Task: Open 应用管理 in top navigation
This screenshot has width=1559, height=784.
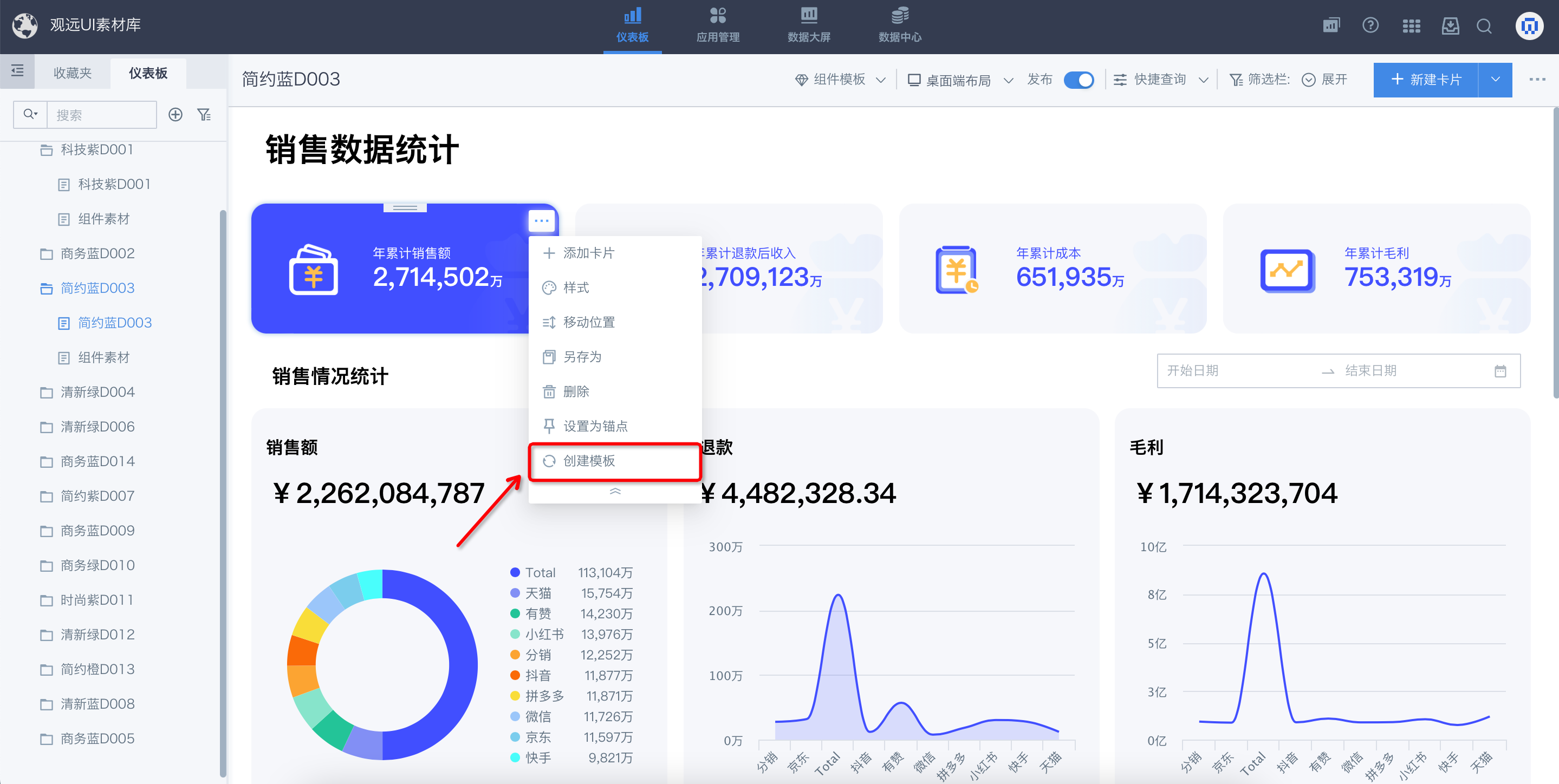Action: pyautogui.click(x=718, y=25)
